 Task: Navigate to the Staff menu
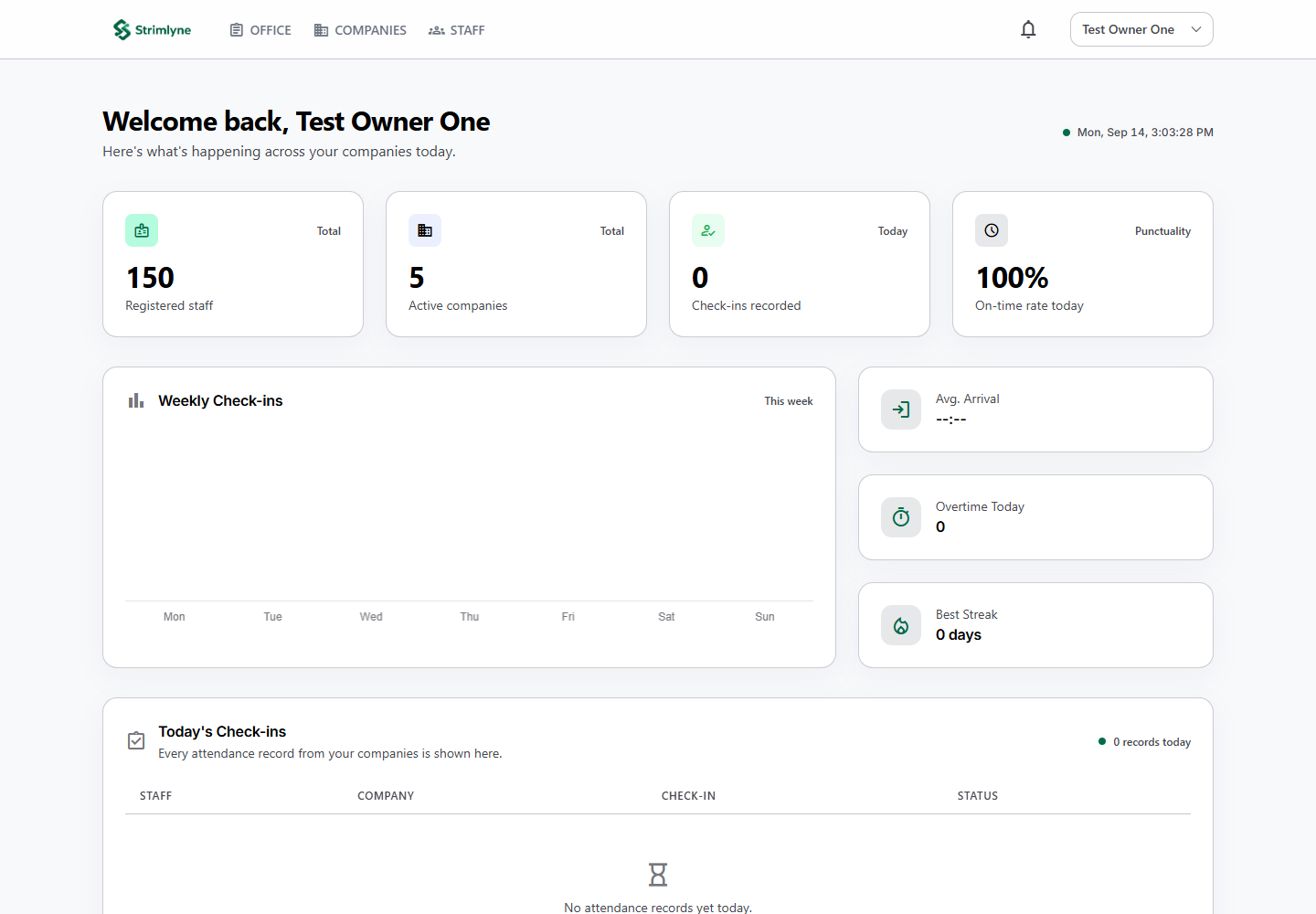pos(457,30)
